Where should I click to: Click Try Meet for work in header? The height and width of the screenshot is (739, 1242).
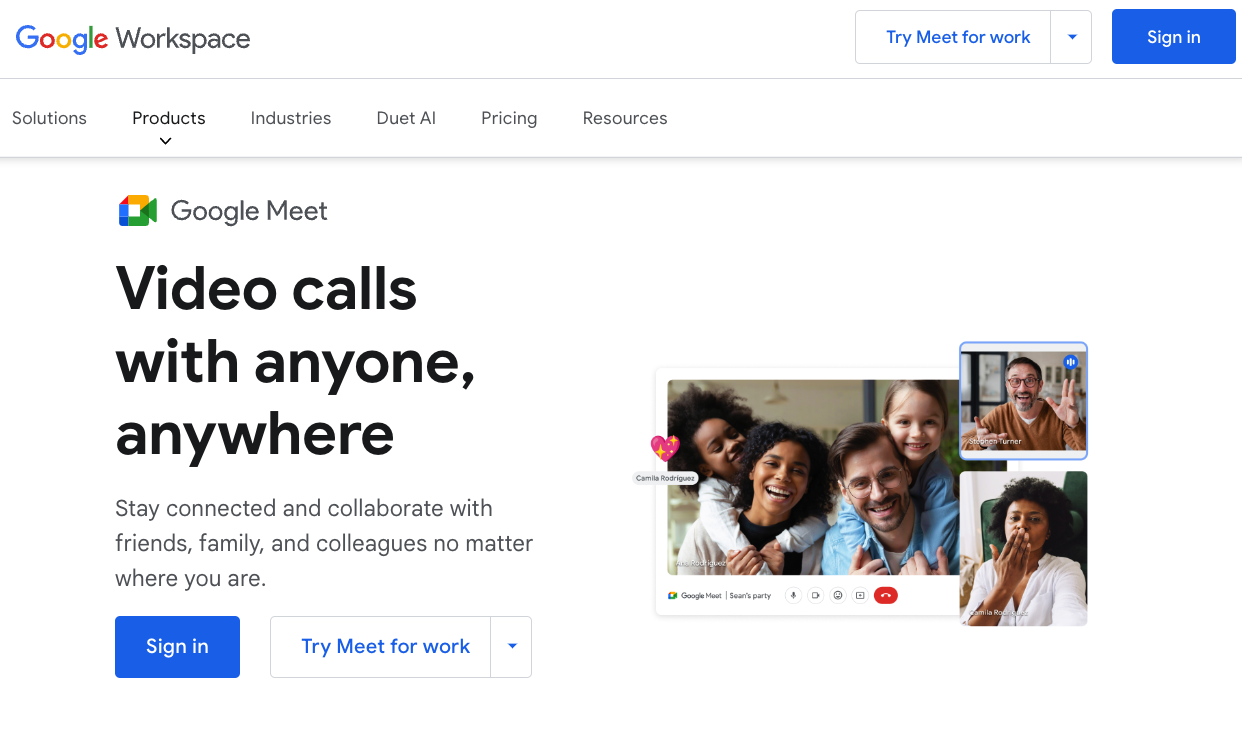[x=957, y=37]
